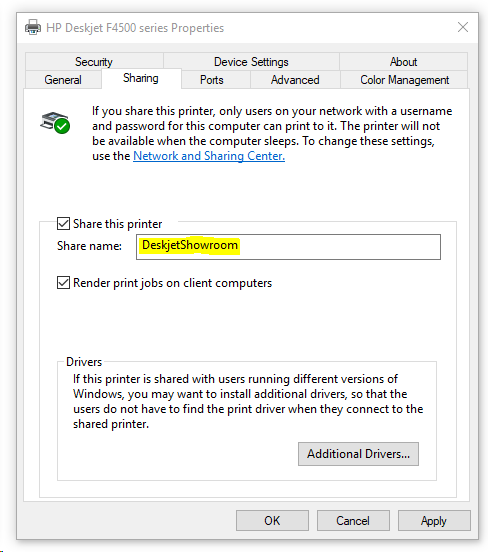This screenshot has height=552, width=488.
Task: Click the shared printer icon with green checkmark
Action: click(x=55, y=122)
